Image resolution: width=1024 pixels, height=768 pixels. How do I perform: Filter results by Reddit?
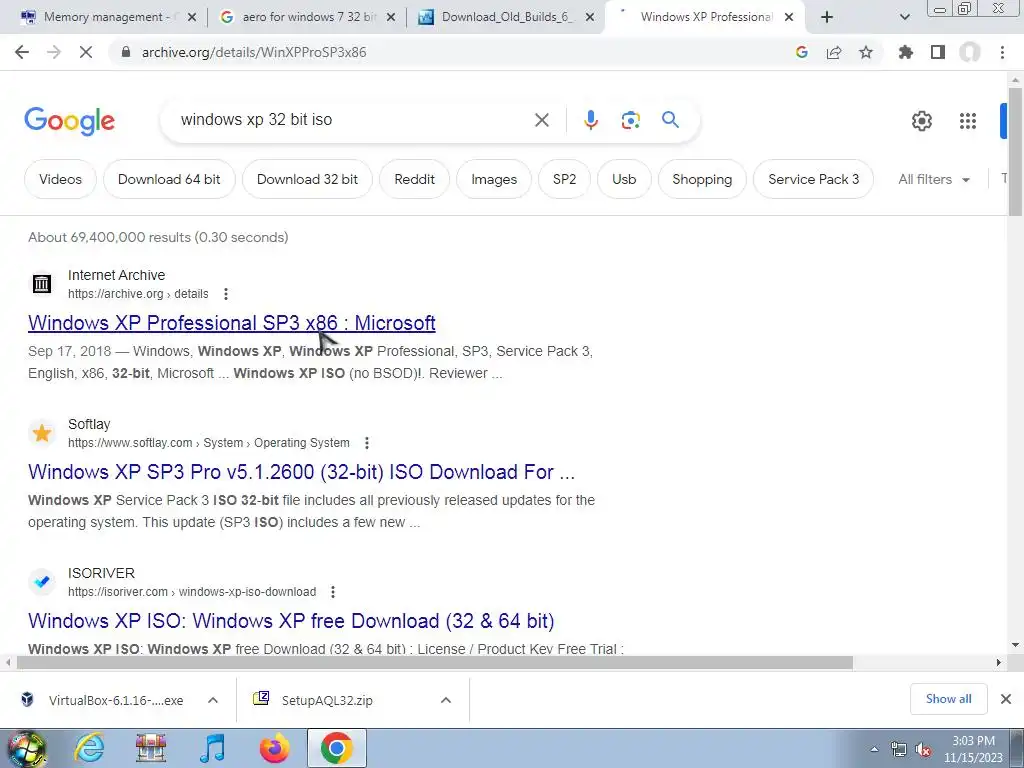tap(415, 179)
